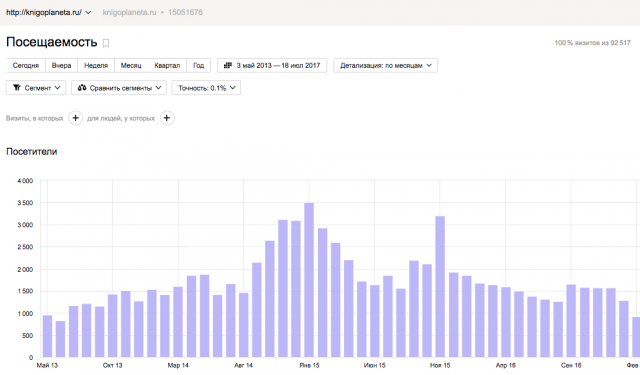Image resolution: width=640 pixels, height=375 pixels.
Task: Choose the Год period
Action: click(198, 65)
